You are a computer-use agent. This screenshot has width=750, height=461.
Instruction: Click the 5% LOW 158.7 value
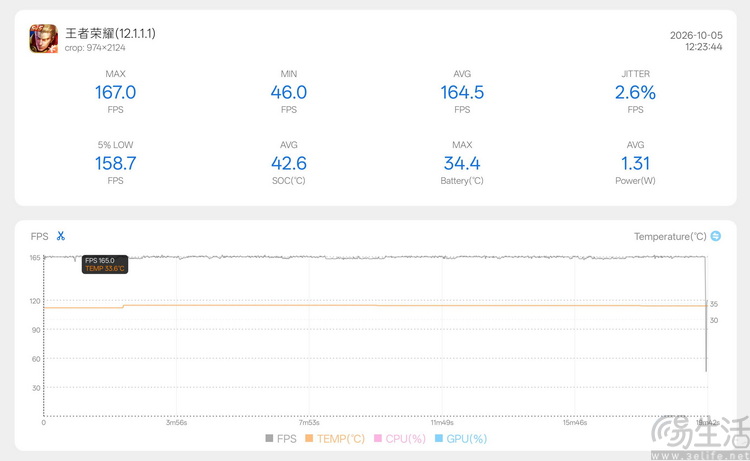coord(115,163)
